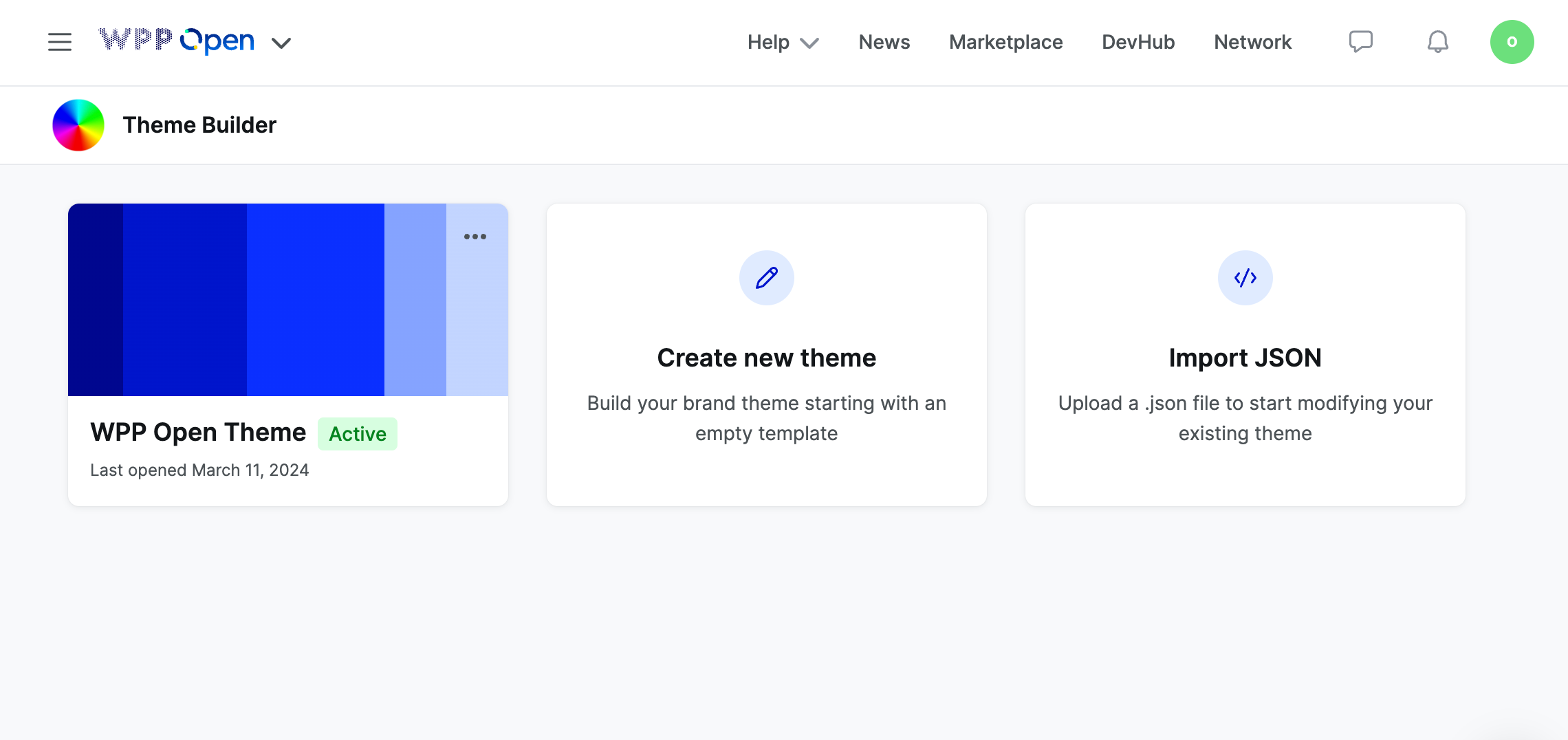Image resolution: width=1568 pixels, height=740 pixels.
Task: Open the workspace switcher chevron beside WPP Open
Action: tap(281, 43)
